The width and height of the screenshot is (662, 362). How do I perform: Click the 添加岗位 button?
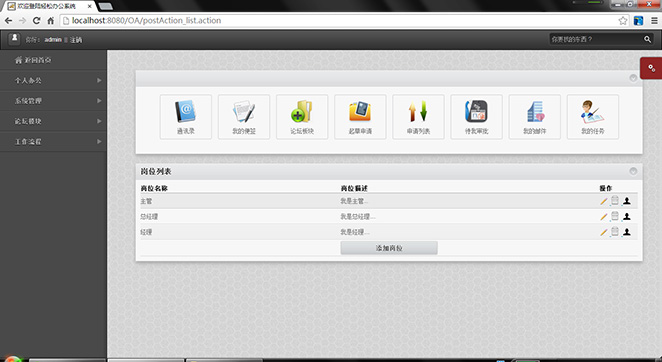(389, 248)
